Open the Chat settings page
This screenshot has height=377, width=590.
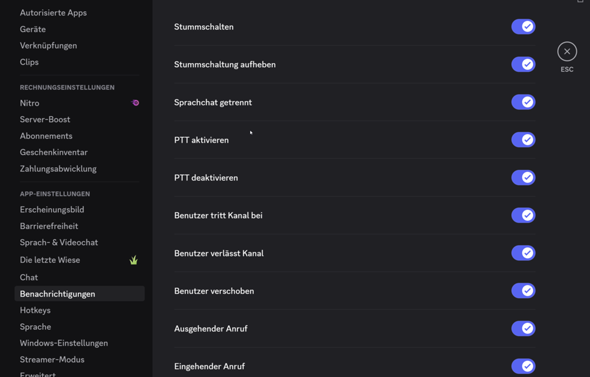tap(79, 277)
